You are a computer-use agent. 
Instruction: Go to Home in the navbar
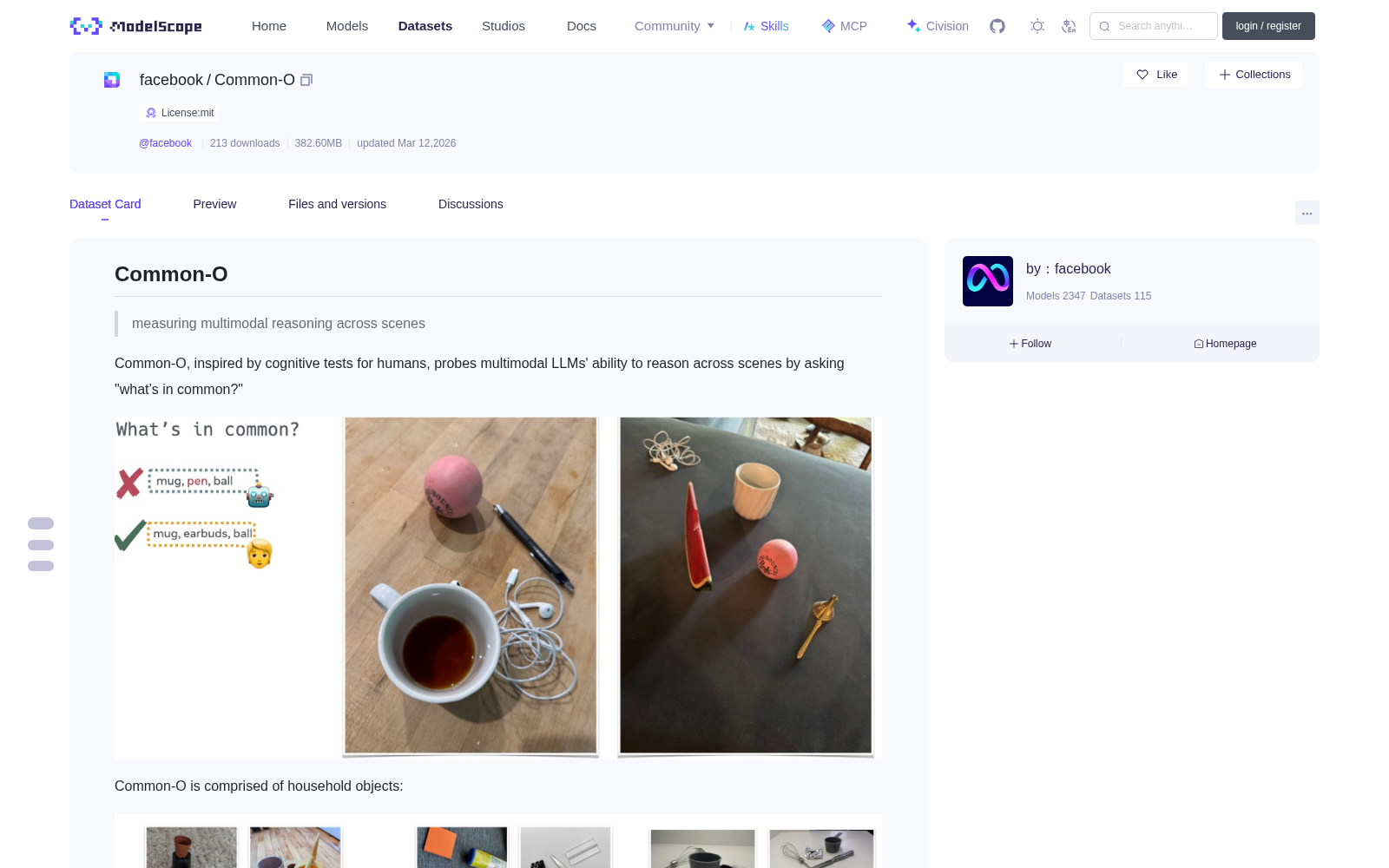coord(269,26)
